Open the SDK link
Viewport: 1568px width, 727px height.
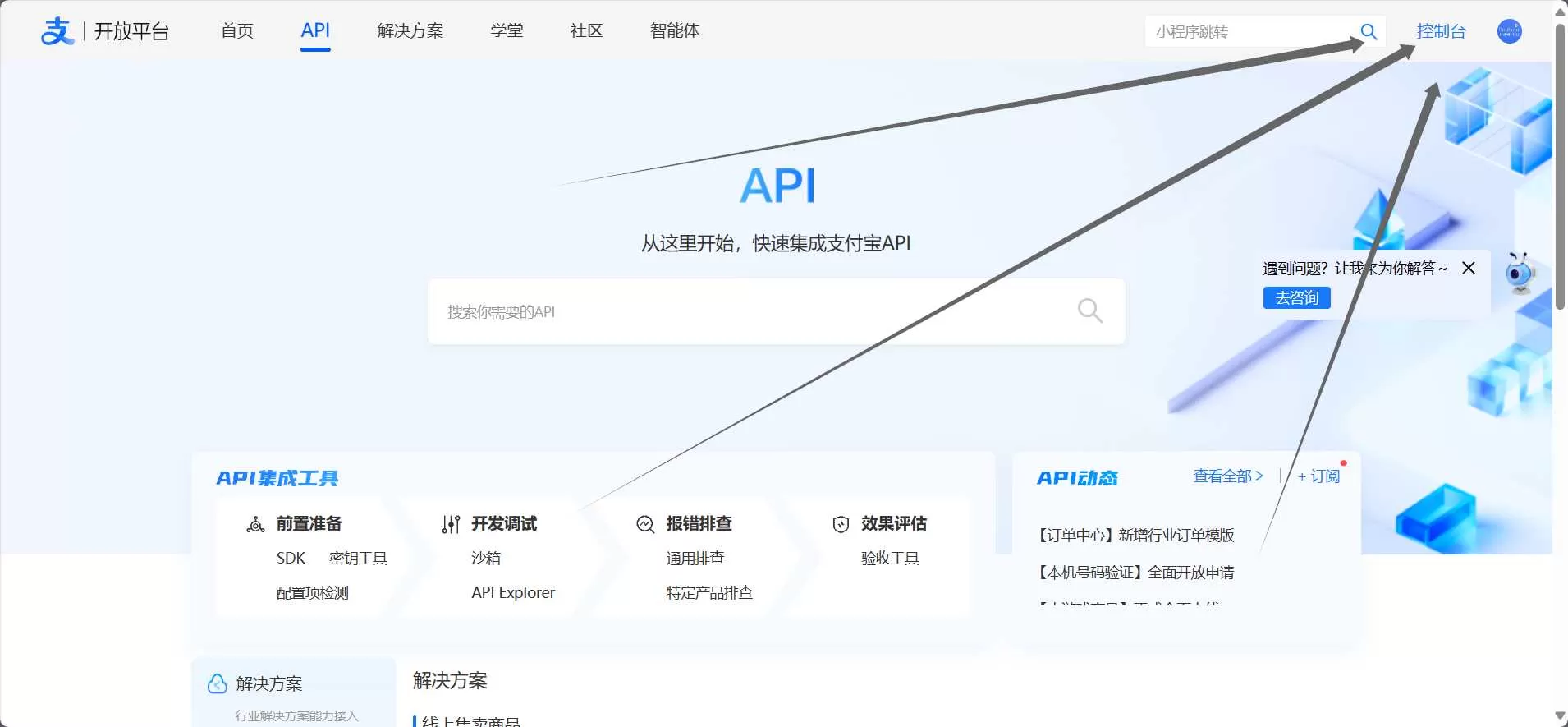tap(291, 558)
